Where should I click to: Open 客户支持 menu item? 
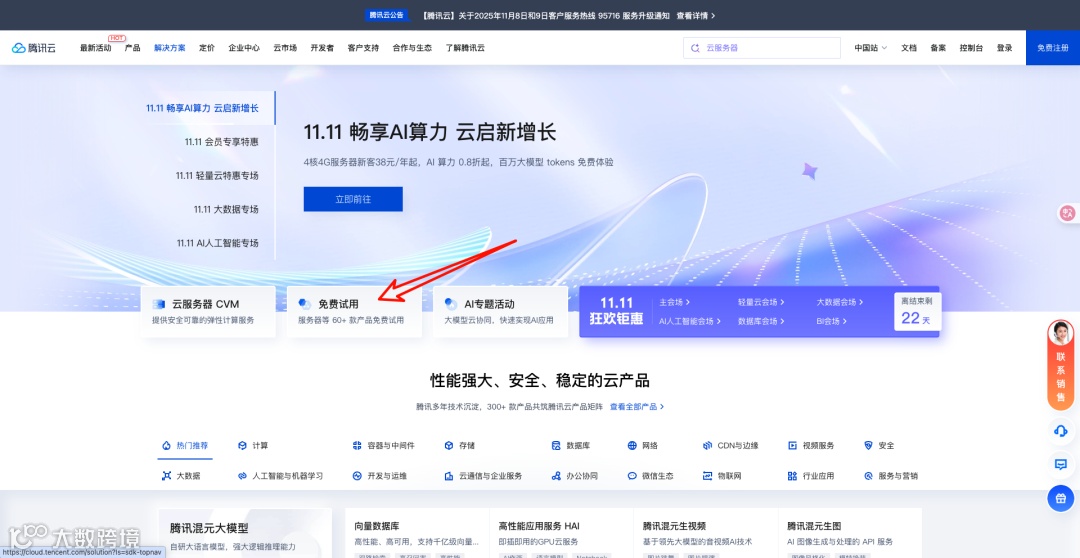[363, 48]
